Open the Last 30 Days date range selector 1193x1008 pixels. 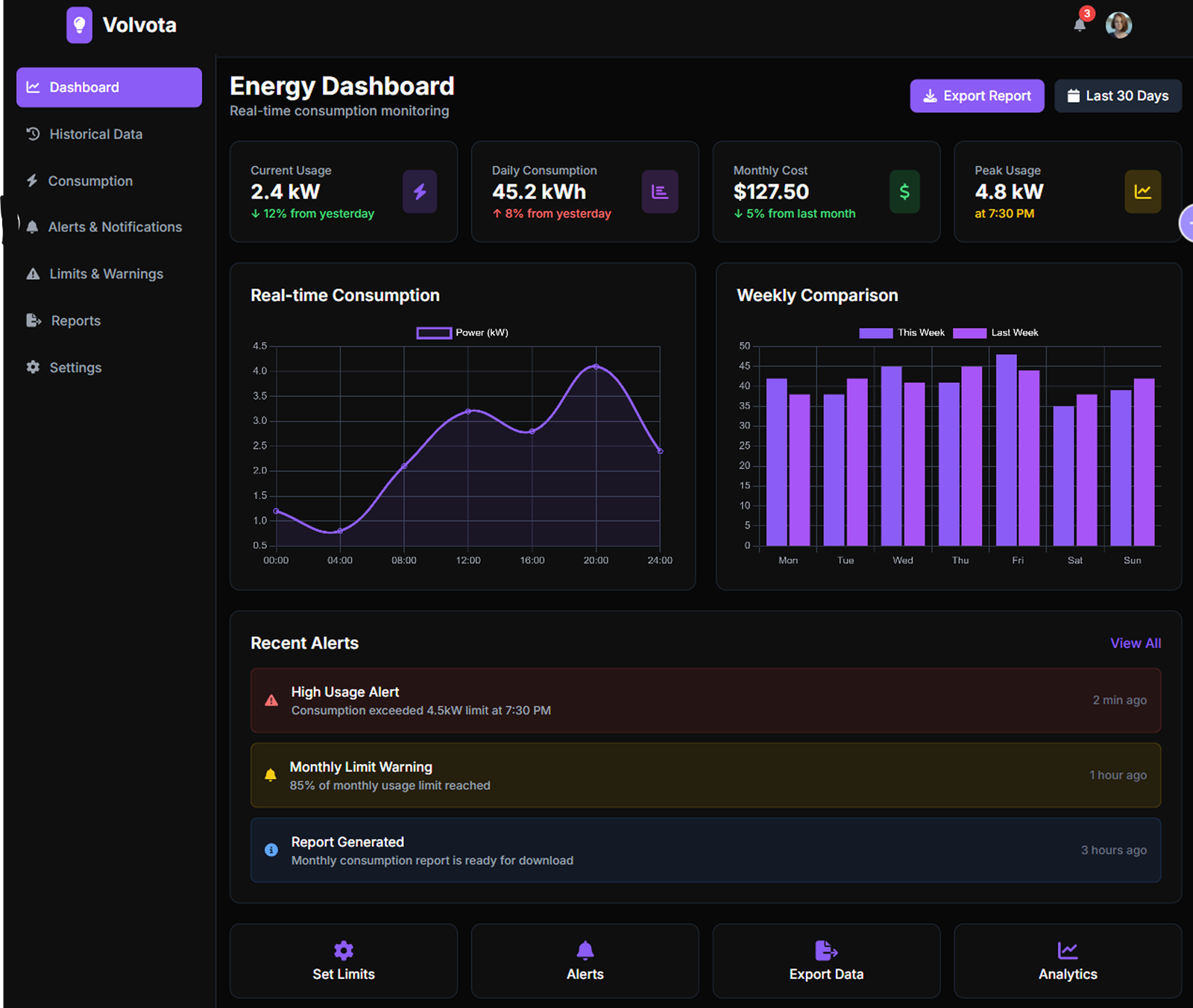coord(1118,96)
